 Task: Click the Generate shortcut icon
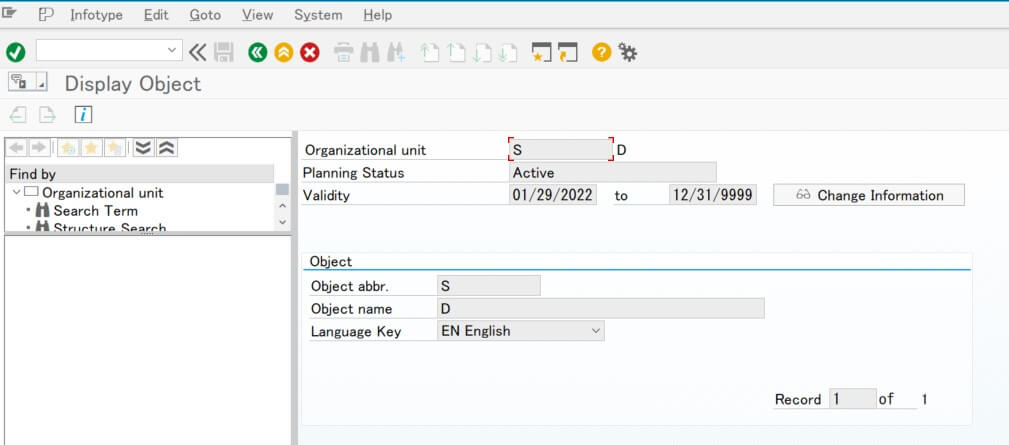point(568,52)
